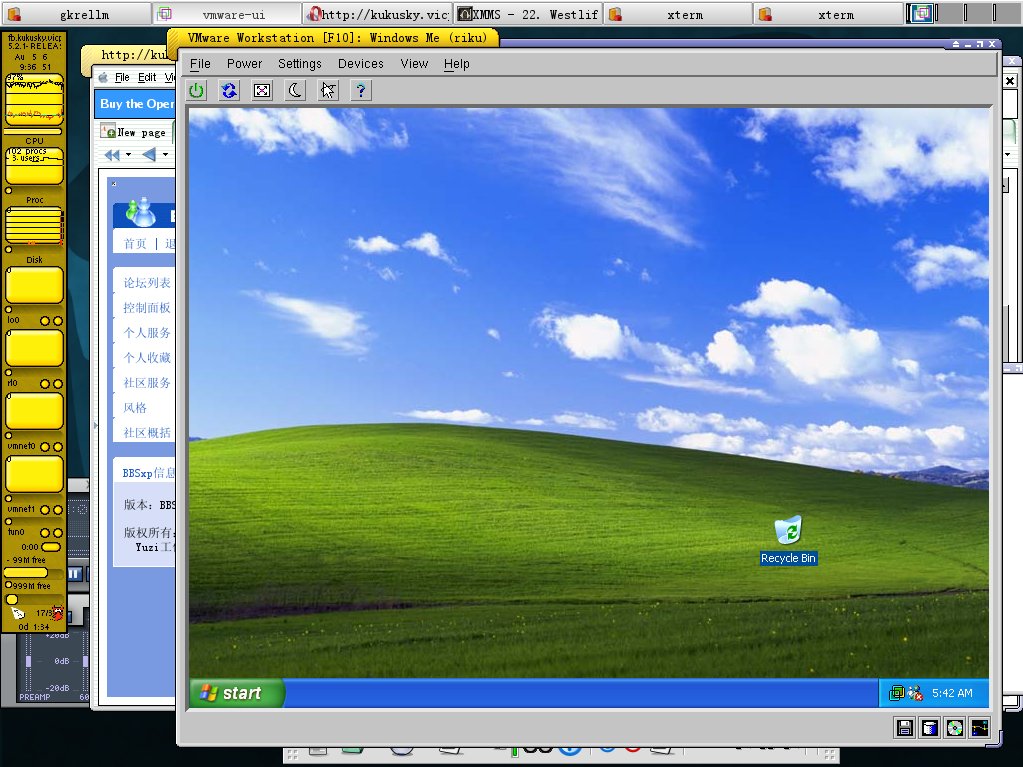
Task: Click the Apple logo icon in browser menubar
Action: 103,78
